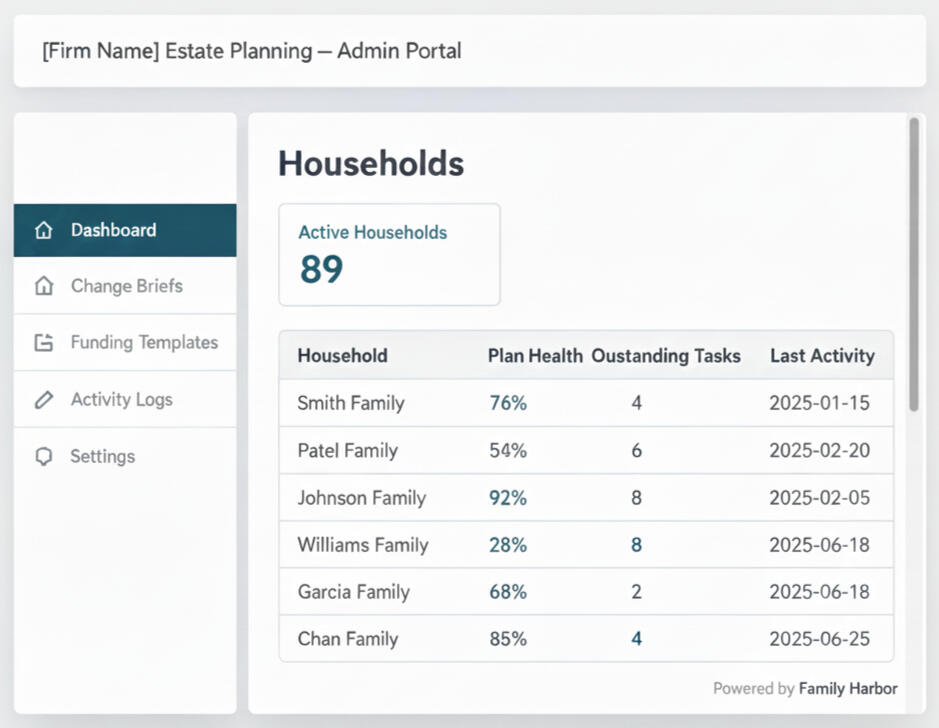
Task: Click the Johnson Family plan health value
Action: 507,498
